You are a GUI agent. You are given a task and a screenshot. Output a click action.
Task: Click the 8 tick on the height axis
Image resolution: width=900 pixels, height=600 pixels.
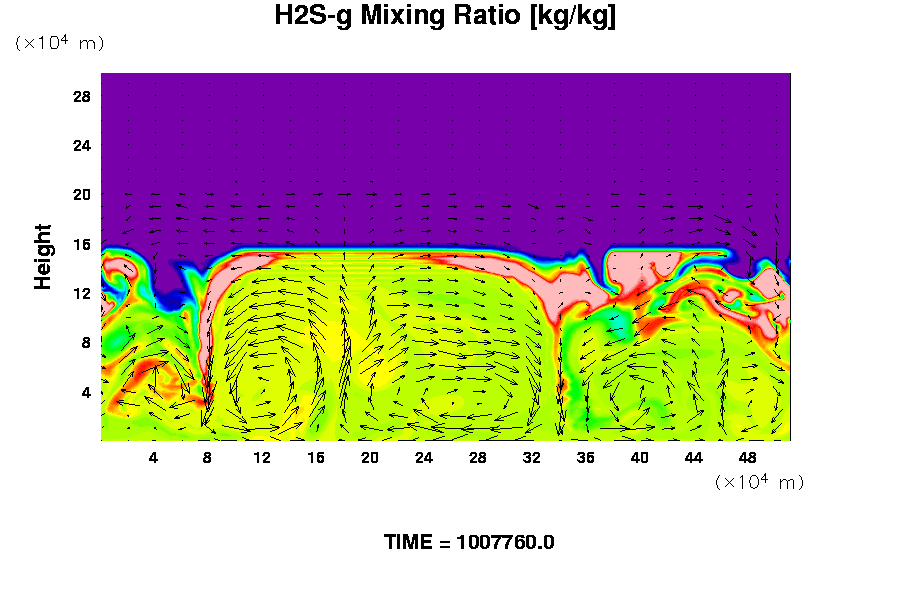[x=86, y=342]
